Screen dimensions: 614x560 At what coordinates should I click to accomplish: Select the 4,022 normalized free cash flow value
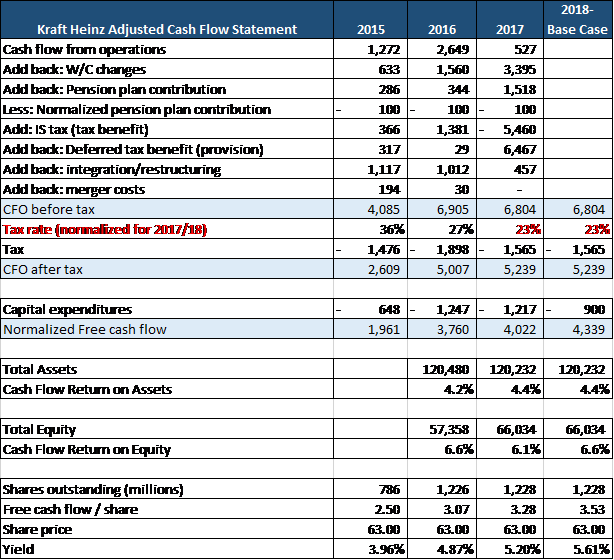519,329
